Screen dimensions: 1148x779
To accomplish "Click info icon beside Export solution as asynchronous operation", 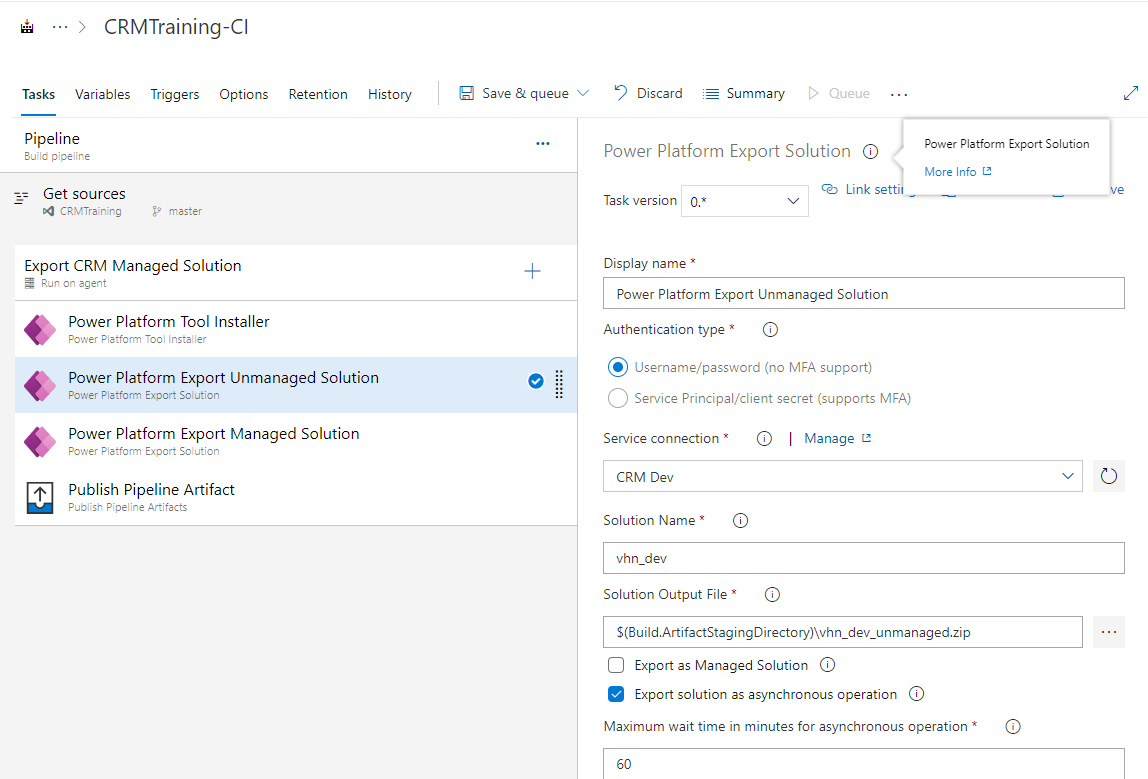I will [916, 693].
